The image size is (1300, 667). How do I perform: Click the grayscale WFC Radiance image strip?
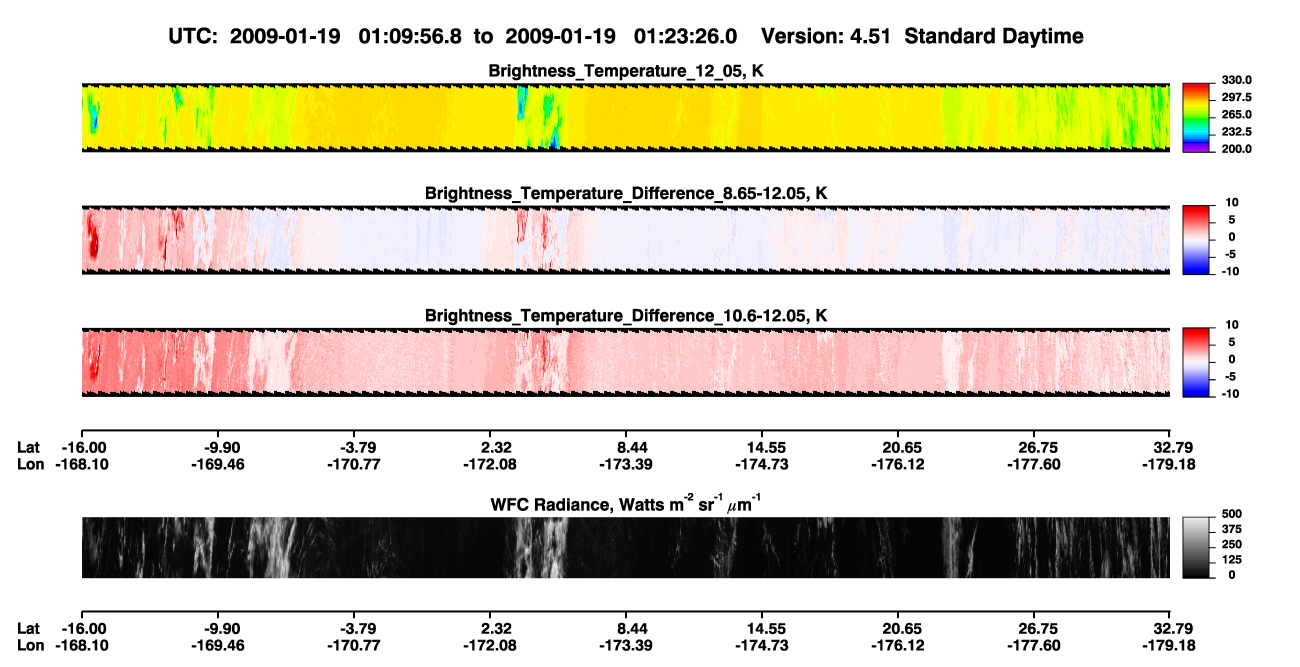[x=625, y=547]
